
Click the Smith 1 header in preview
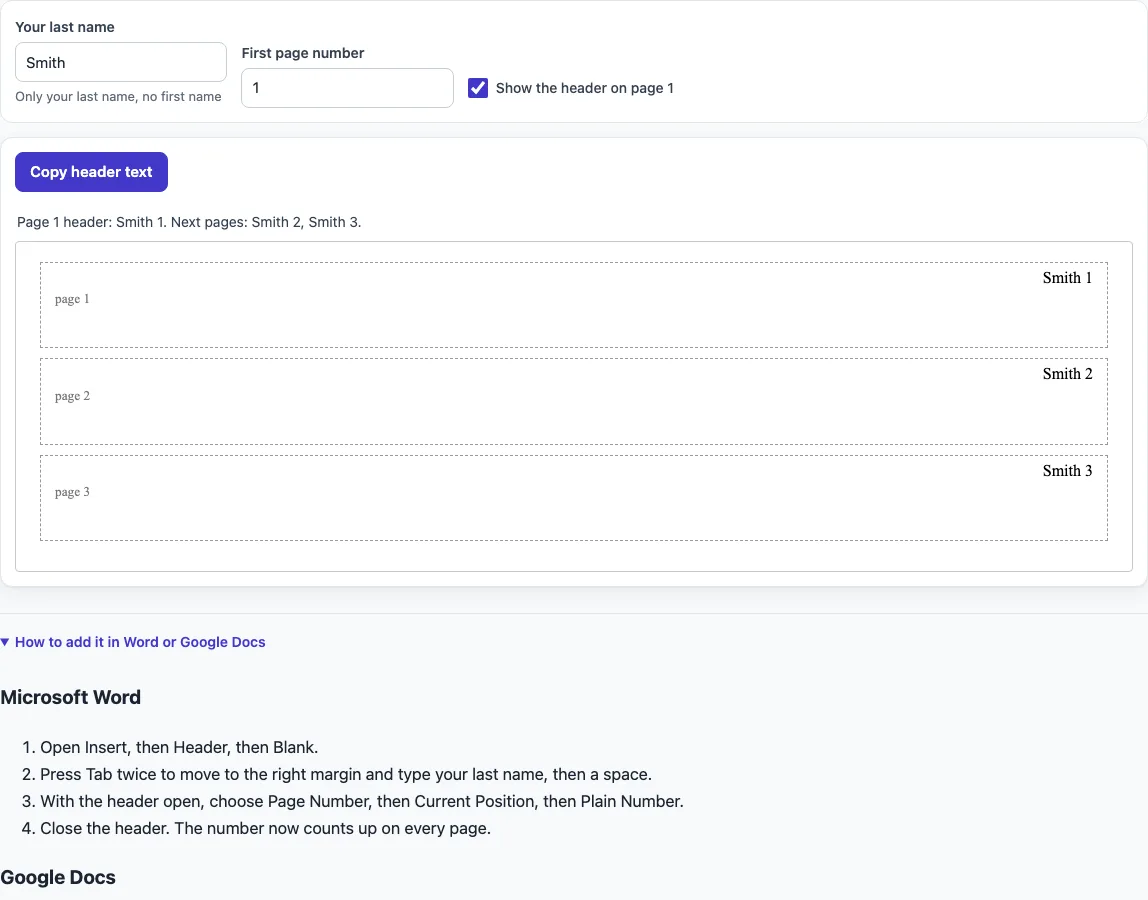tap(1067, 278)
